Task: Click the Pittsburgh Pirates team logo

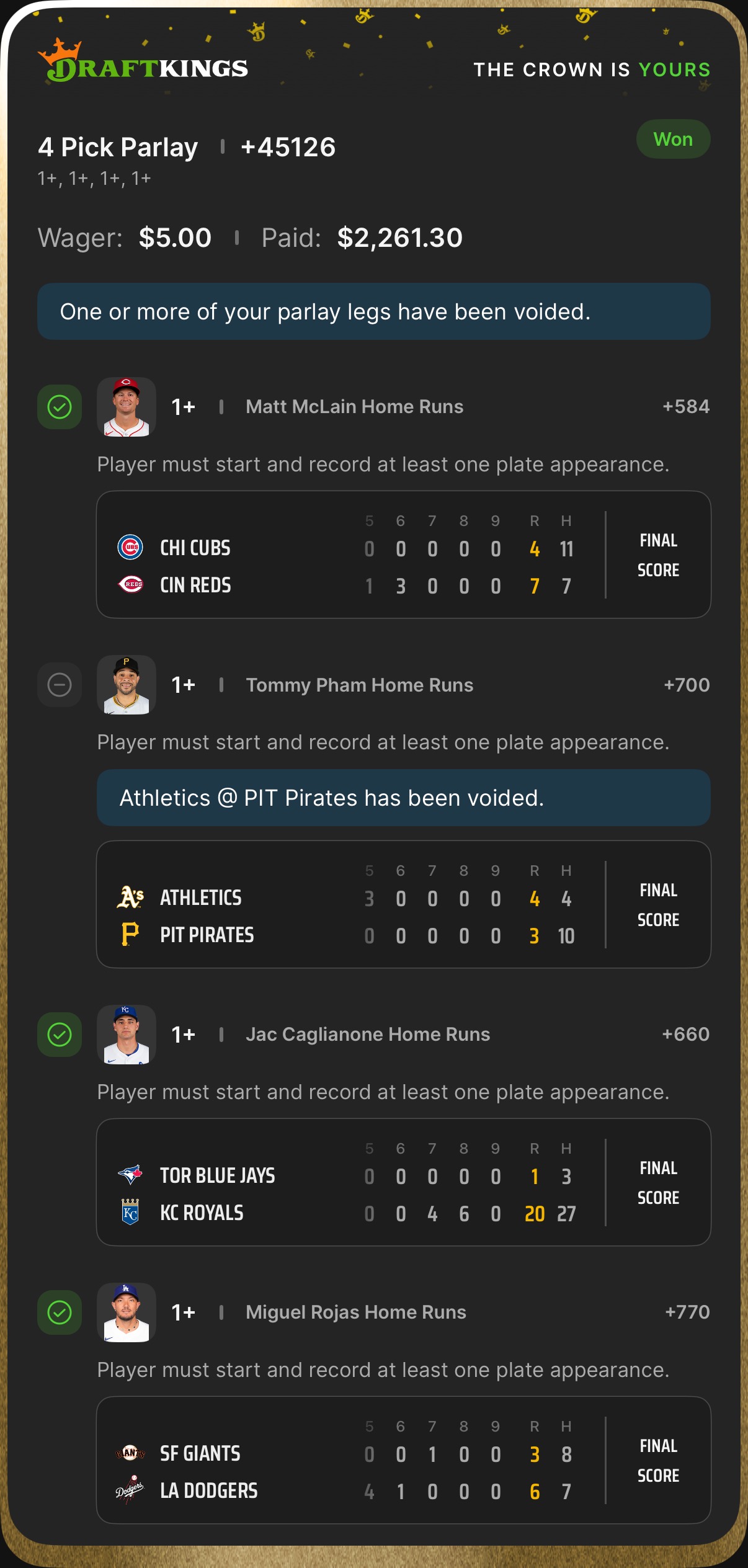Action: click(130, 934)
